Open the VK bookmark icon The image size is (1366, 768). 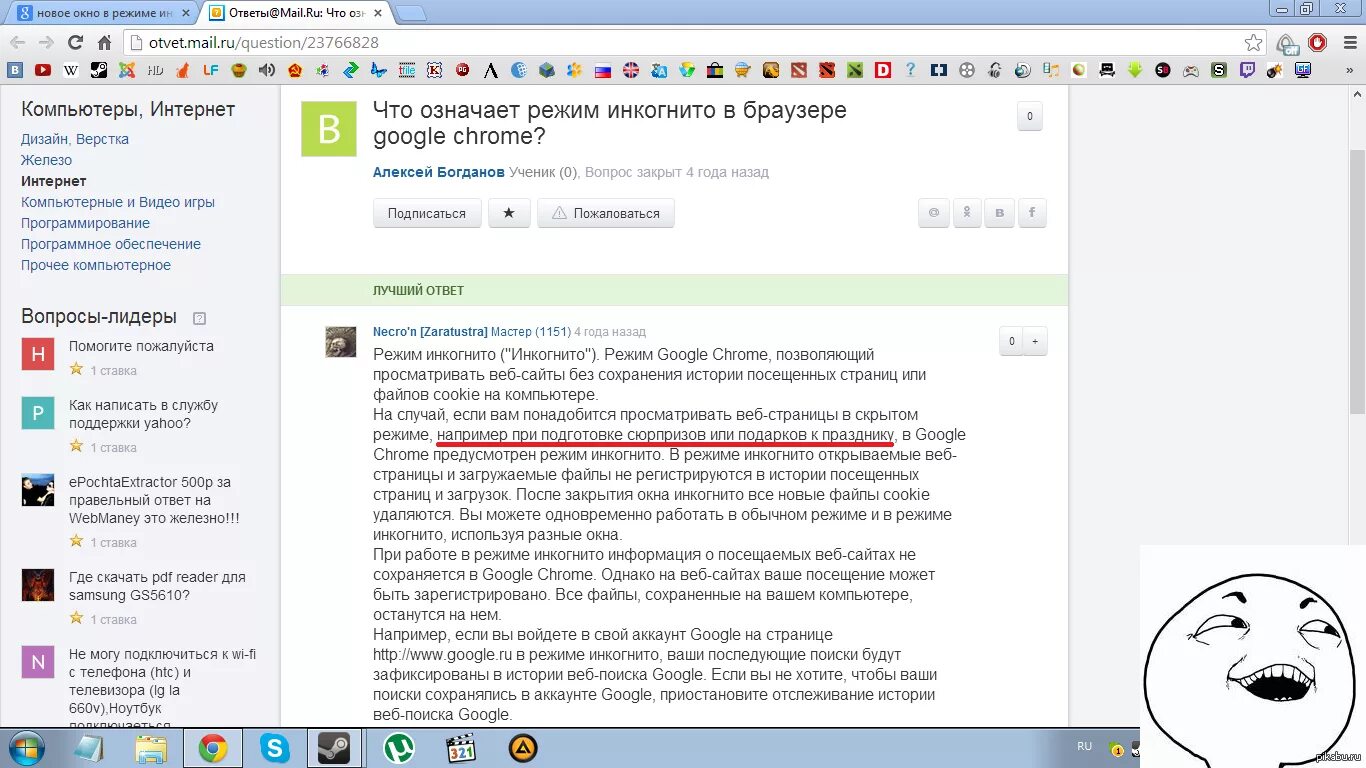(x=15, y=70)
